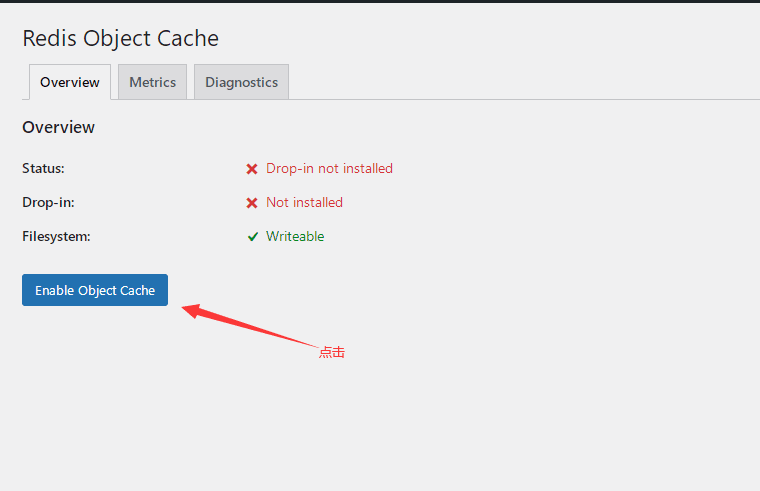Click the green checkmark beside Filesystem
Viewport: 760px width, 491px height.
click(x=253, y=237)
